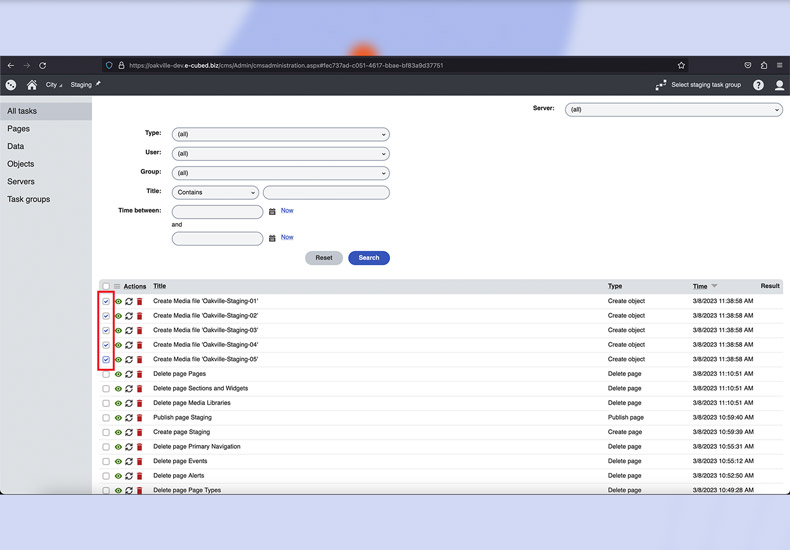Click the home icon in CMS toolbar
This screenshot has width=790, height=550.
coord(32,85)
